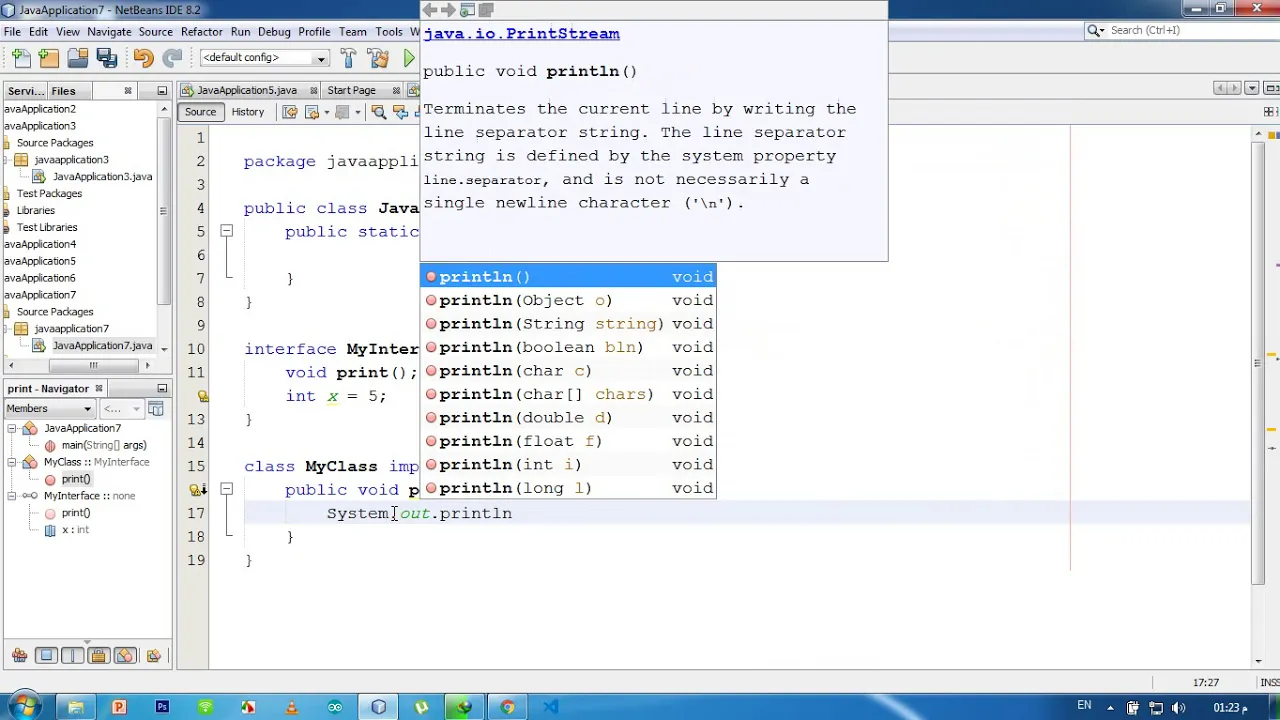Collapse MyInterface node in Navigator

point(12,496)
